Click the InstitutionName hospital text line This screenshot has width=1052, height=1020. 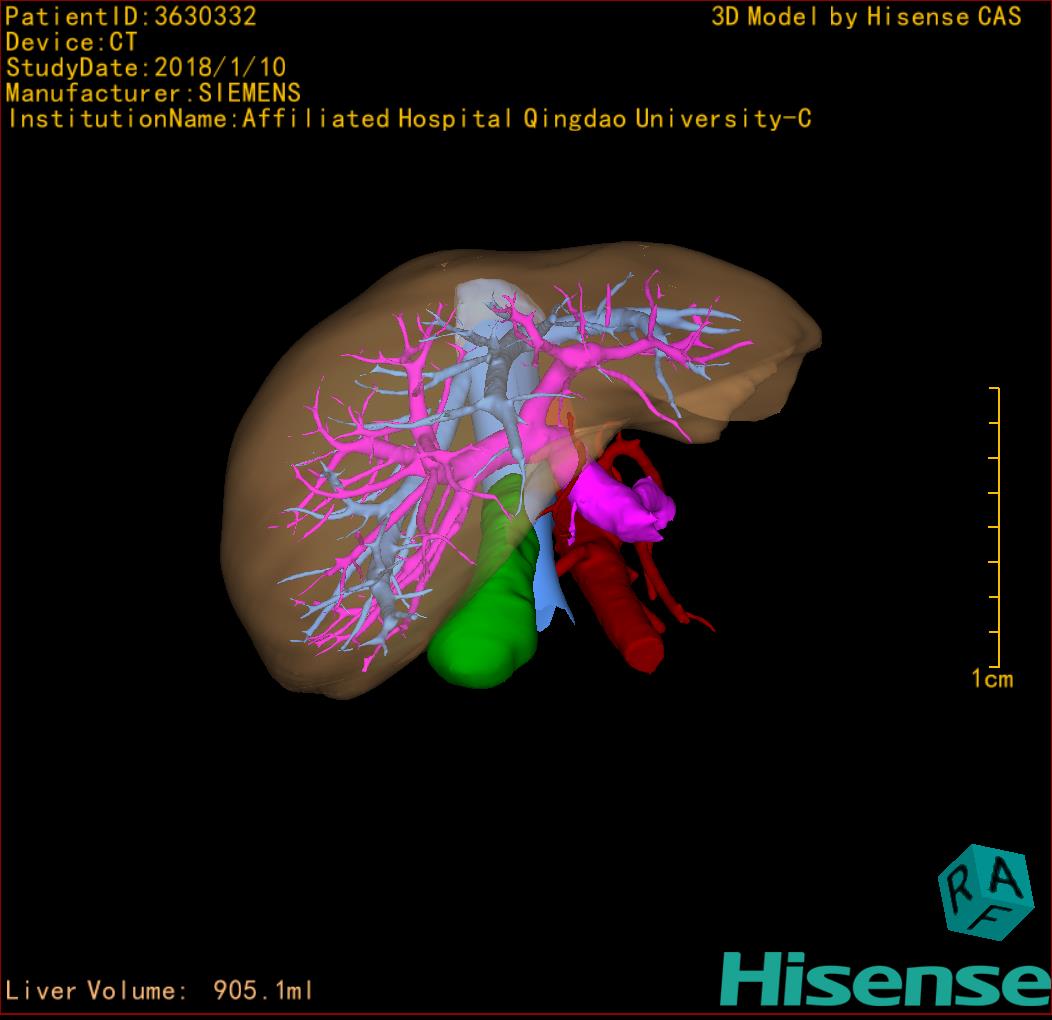pos(408,119)
